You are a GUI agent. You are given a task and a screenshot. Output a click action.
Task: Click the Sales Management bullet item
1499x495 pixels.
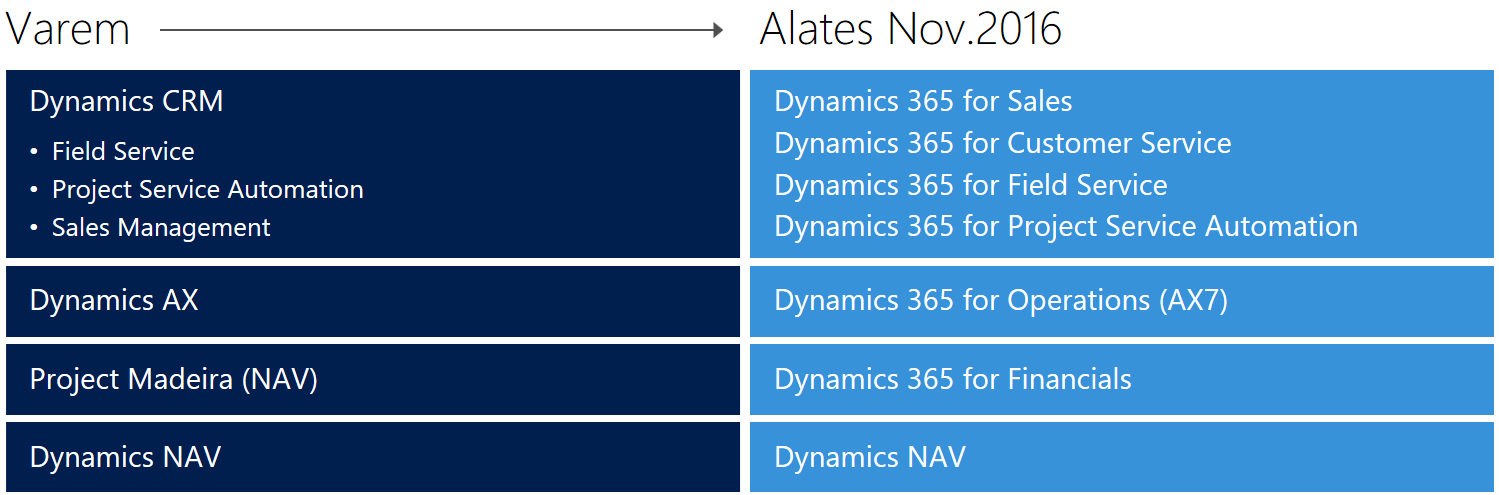(x=161, y=227)
